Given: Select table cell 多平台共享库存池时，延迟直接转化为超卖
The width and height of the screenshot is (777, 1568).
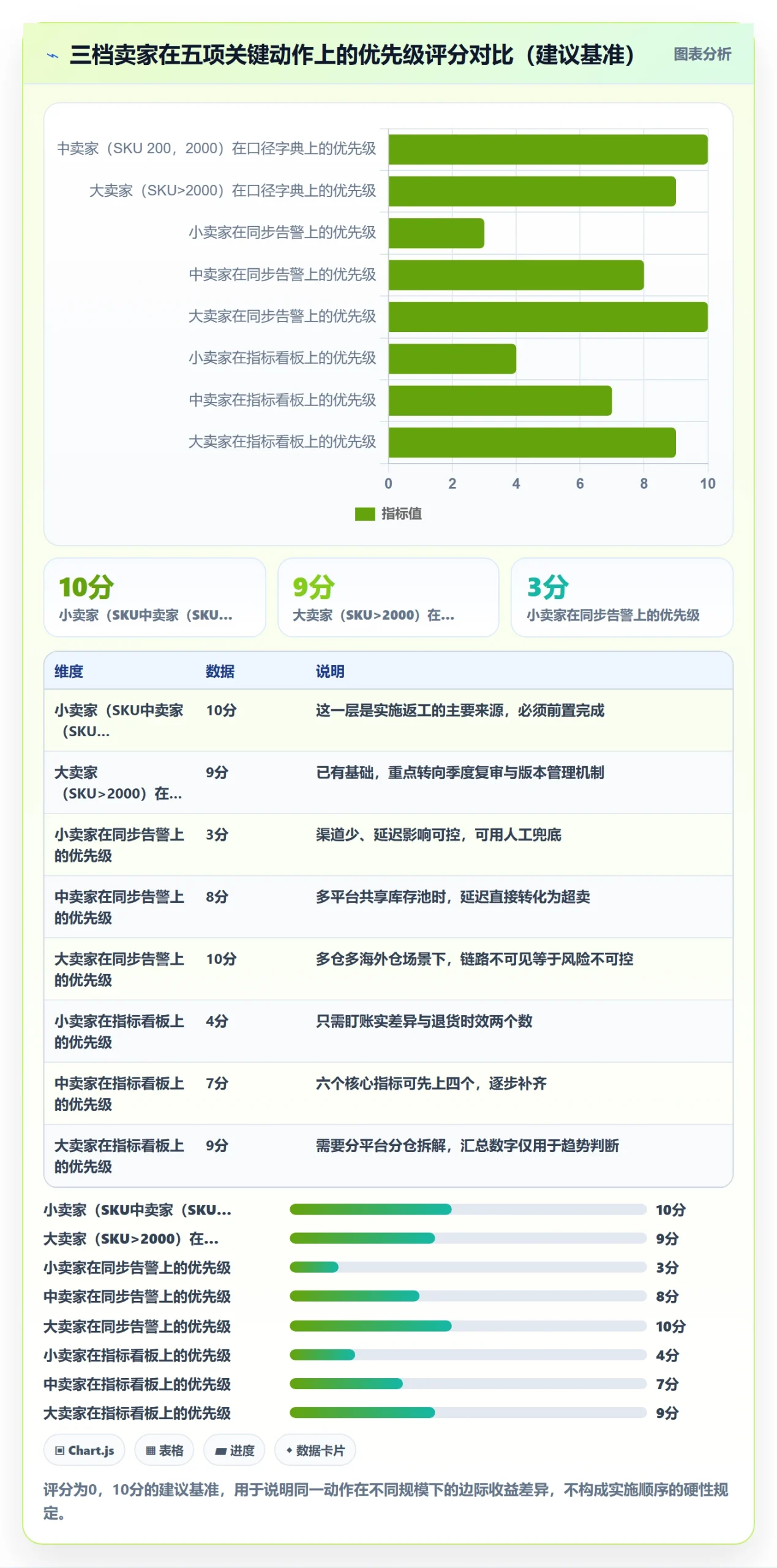Looking at the screenshot, I should coord(453,897).
